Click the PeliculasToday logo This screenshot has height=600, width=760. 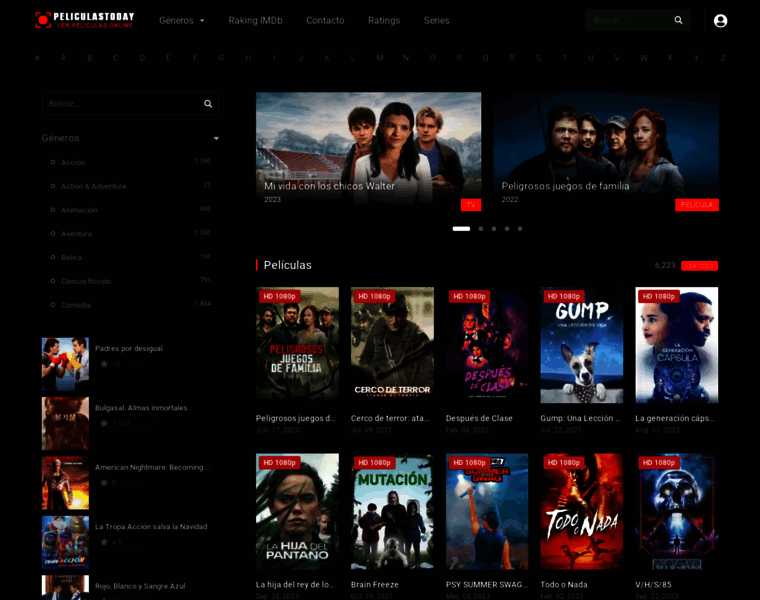[84, 20]
